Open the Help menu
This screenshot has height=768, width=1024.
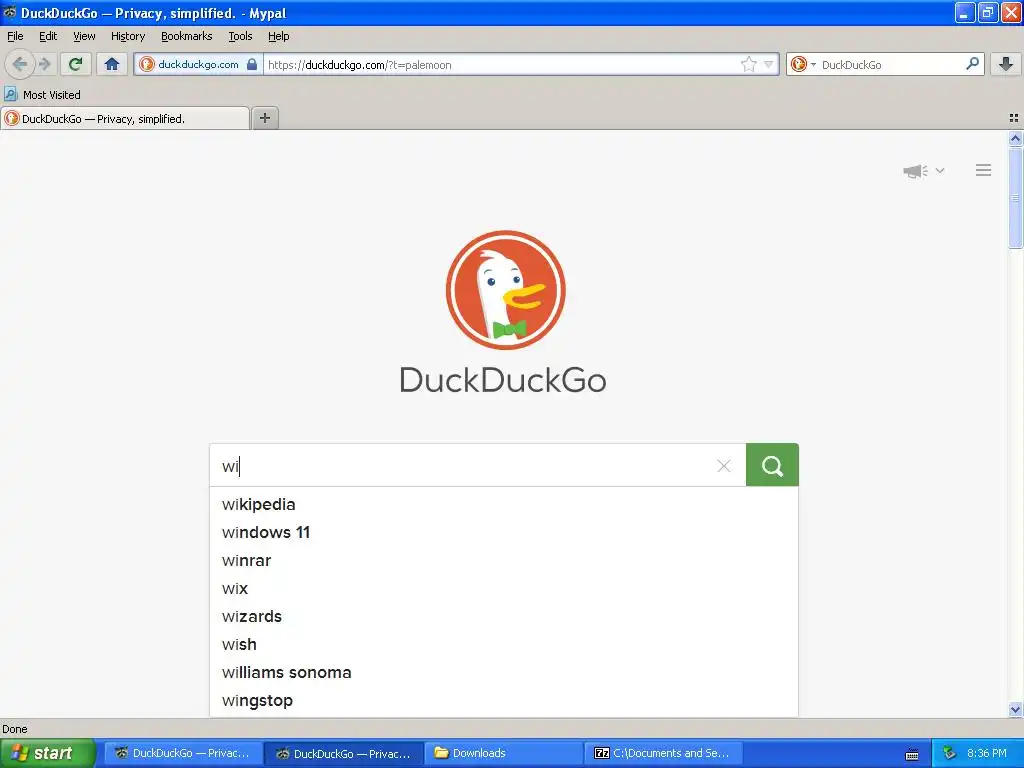click(x=279, y=36)
